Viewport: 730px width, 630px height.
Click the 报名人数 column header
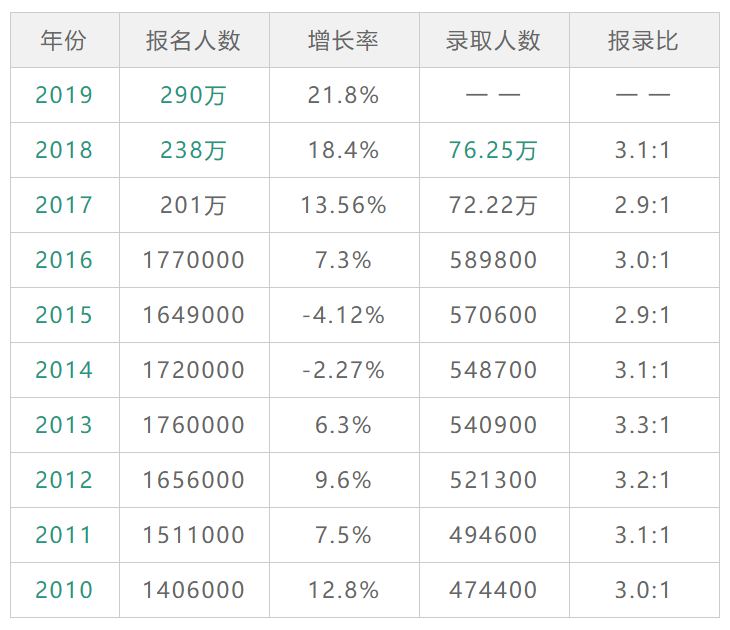point(194,41)
